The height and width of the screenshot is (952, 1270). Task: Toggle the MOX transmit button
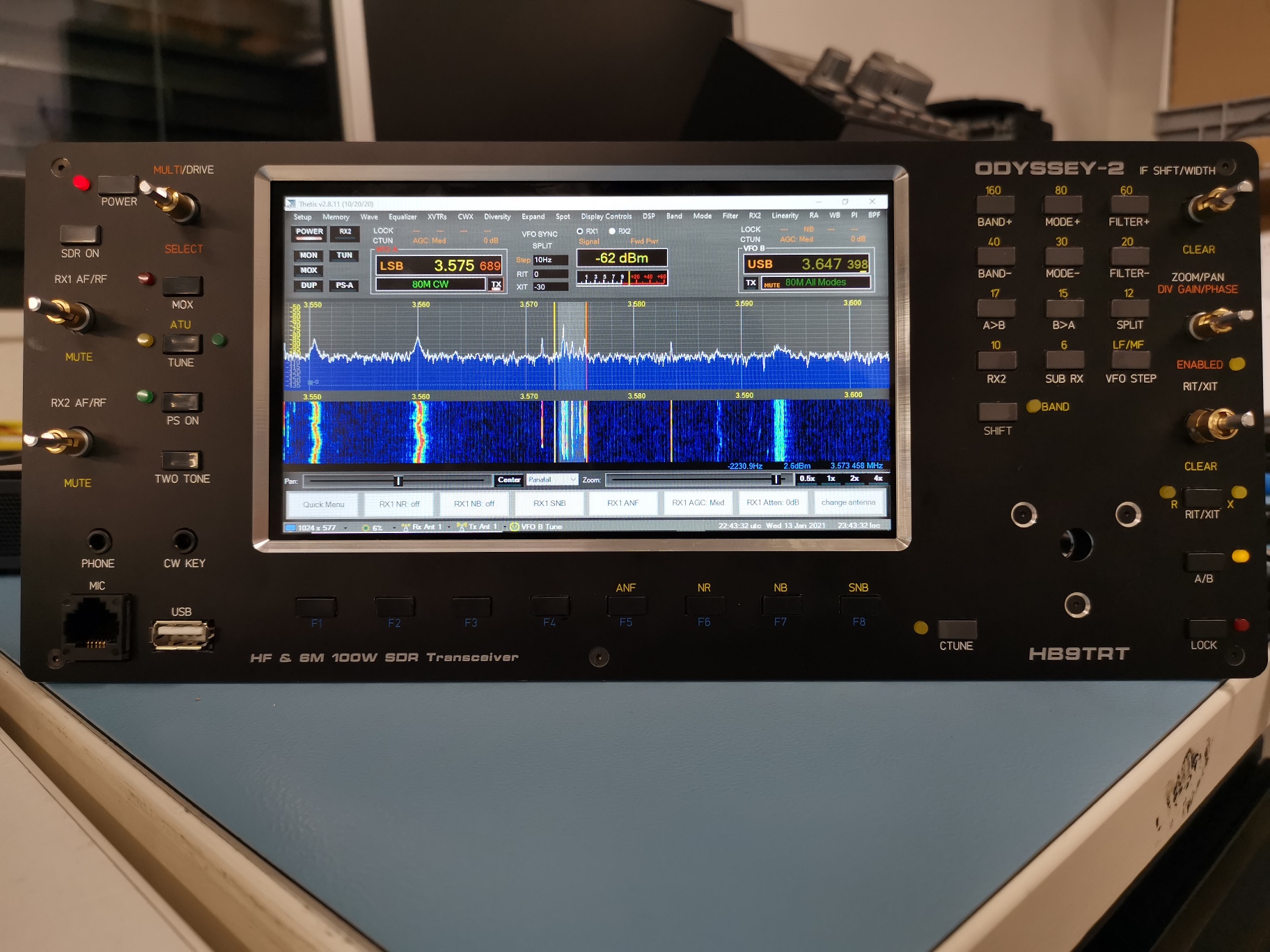click(308, 270)
